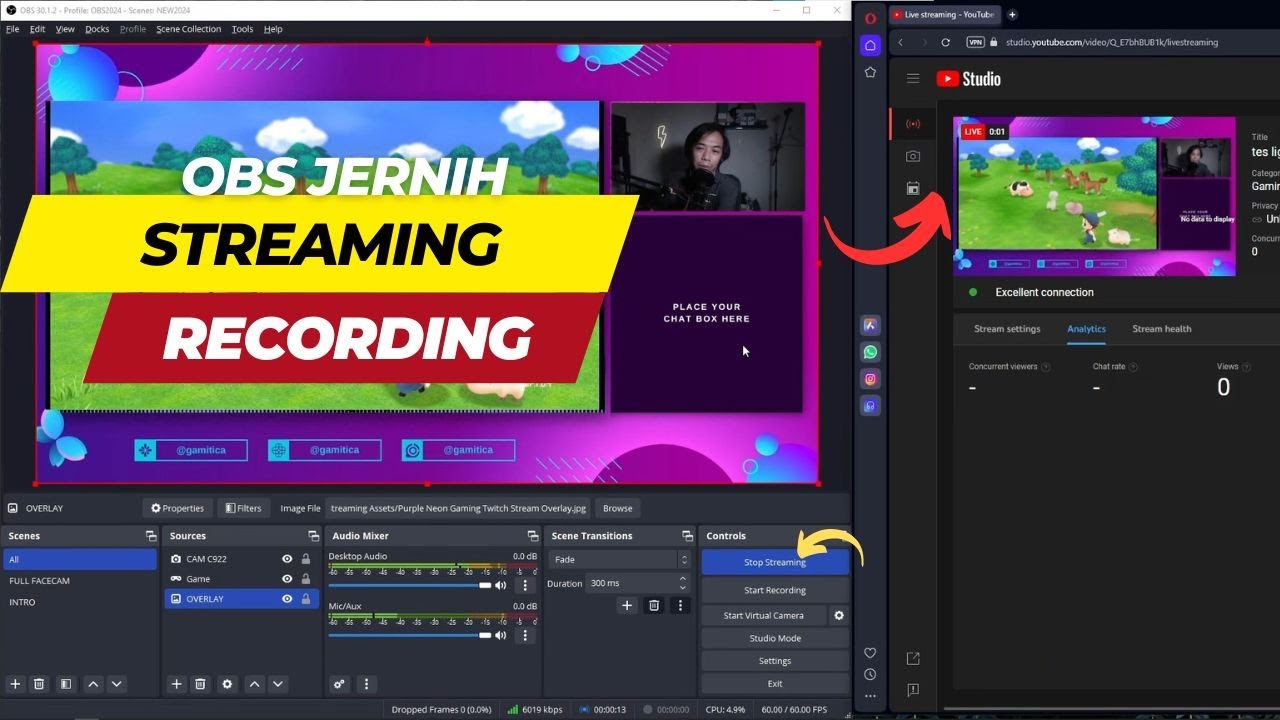
Task: Toggle the Opera VPN badge
Action: 976,42
